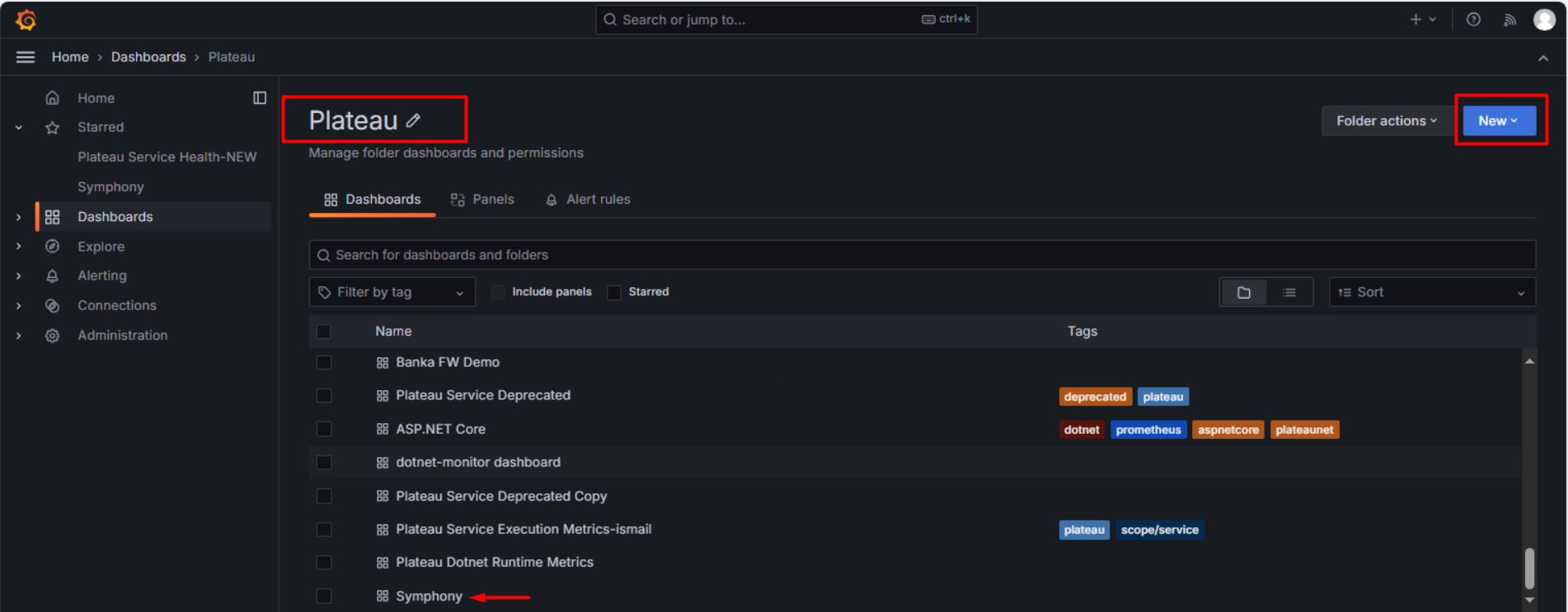Viewport: 1568px width, 612px height.
Task: Click dashboard icon beside ASP.NET Core
Action: click(383, 429)
